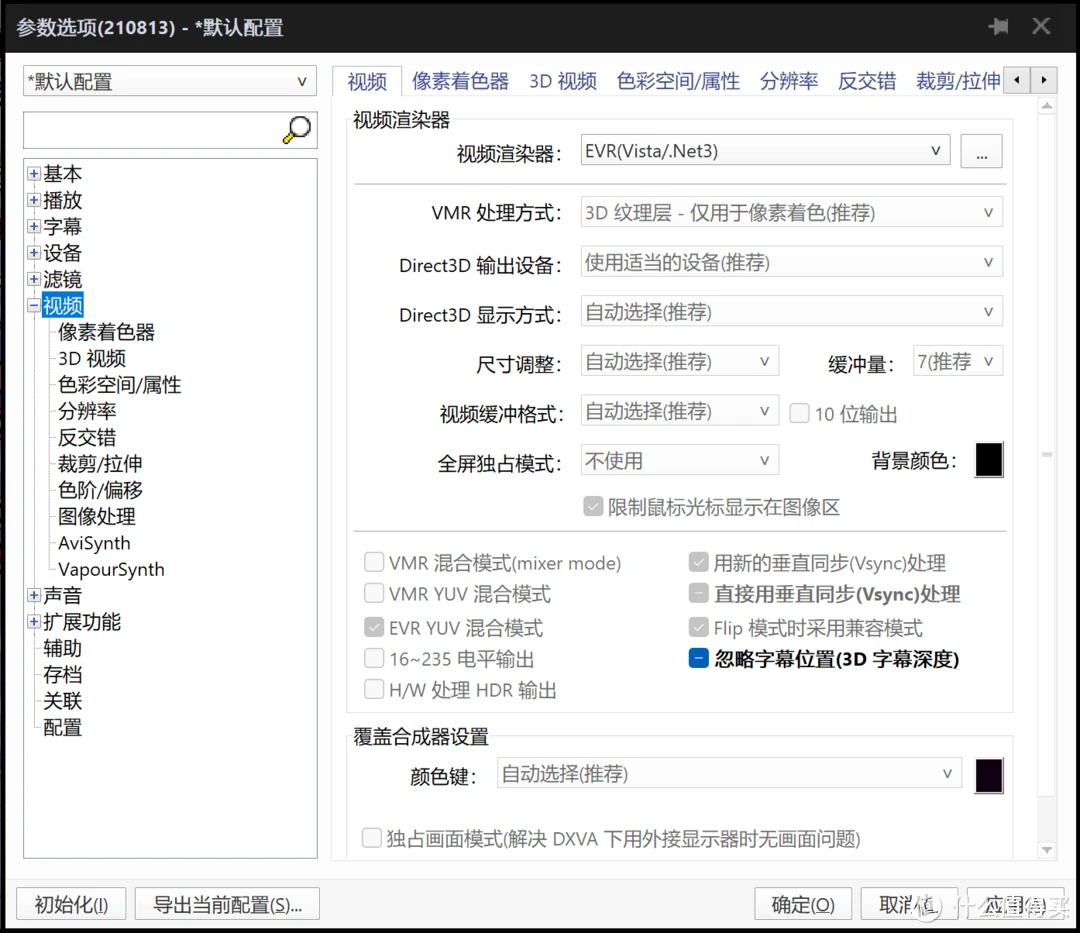Pick the 背景颜色 black swatch
The image size is (1080, 933).
[988, 460]
